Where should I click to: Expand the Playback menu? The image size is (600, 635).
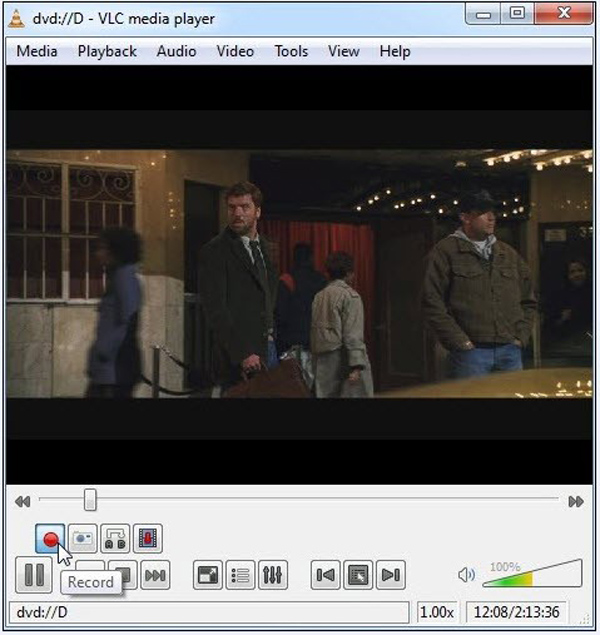pos(107,51)
